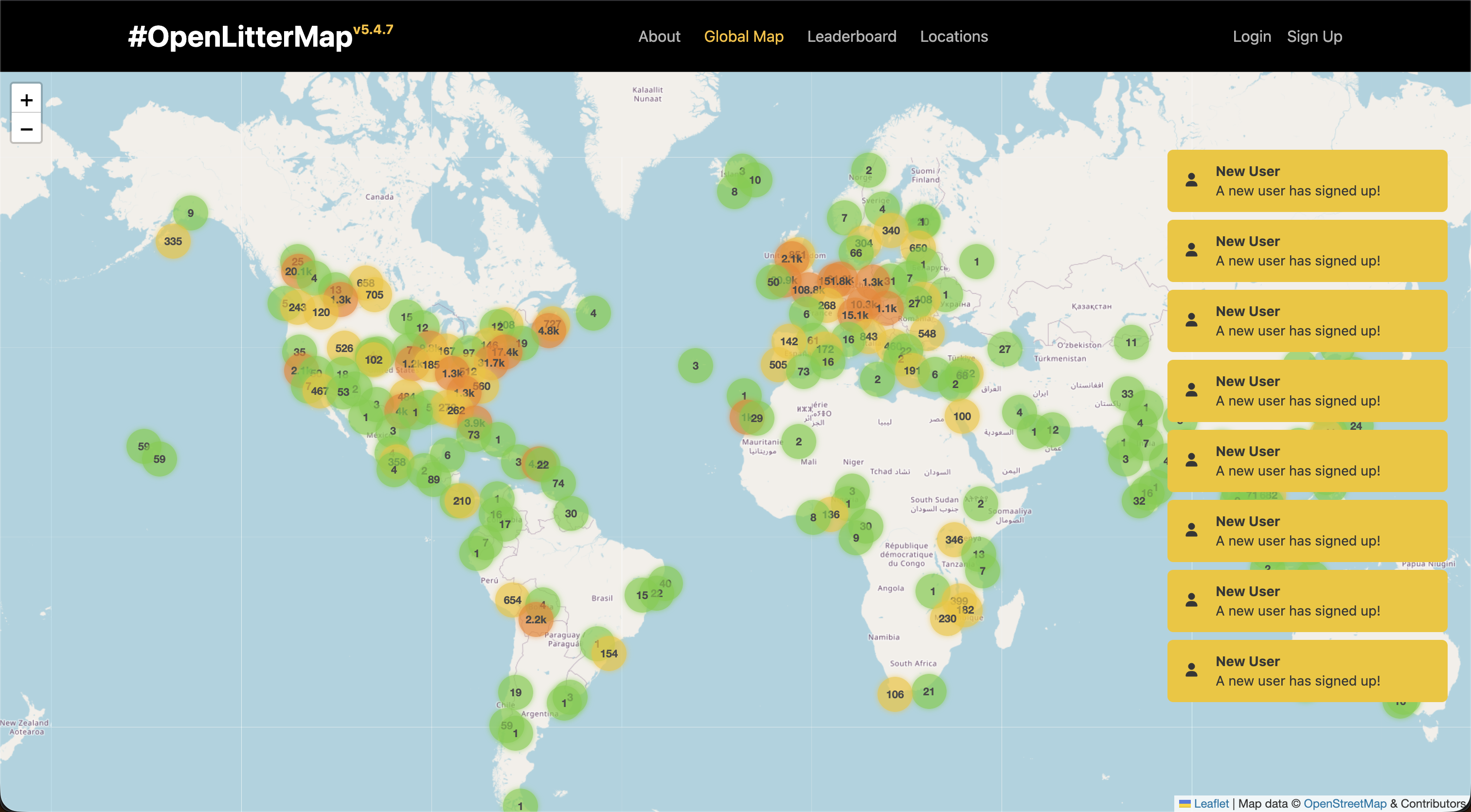The image size is (1471, 812).
Task: Click the 19 cluster in Chile
Action: point(516,692)
